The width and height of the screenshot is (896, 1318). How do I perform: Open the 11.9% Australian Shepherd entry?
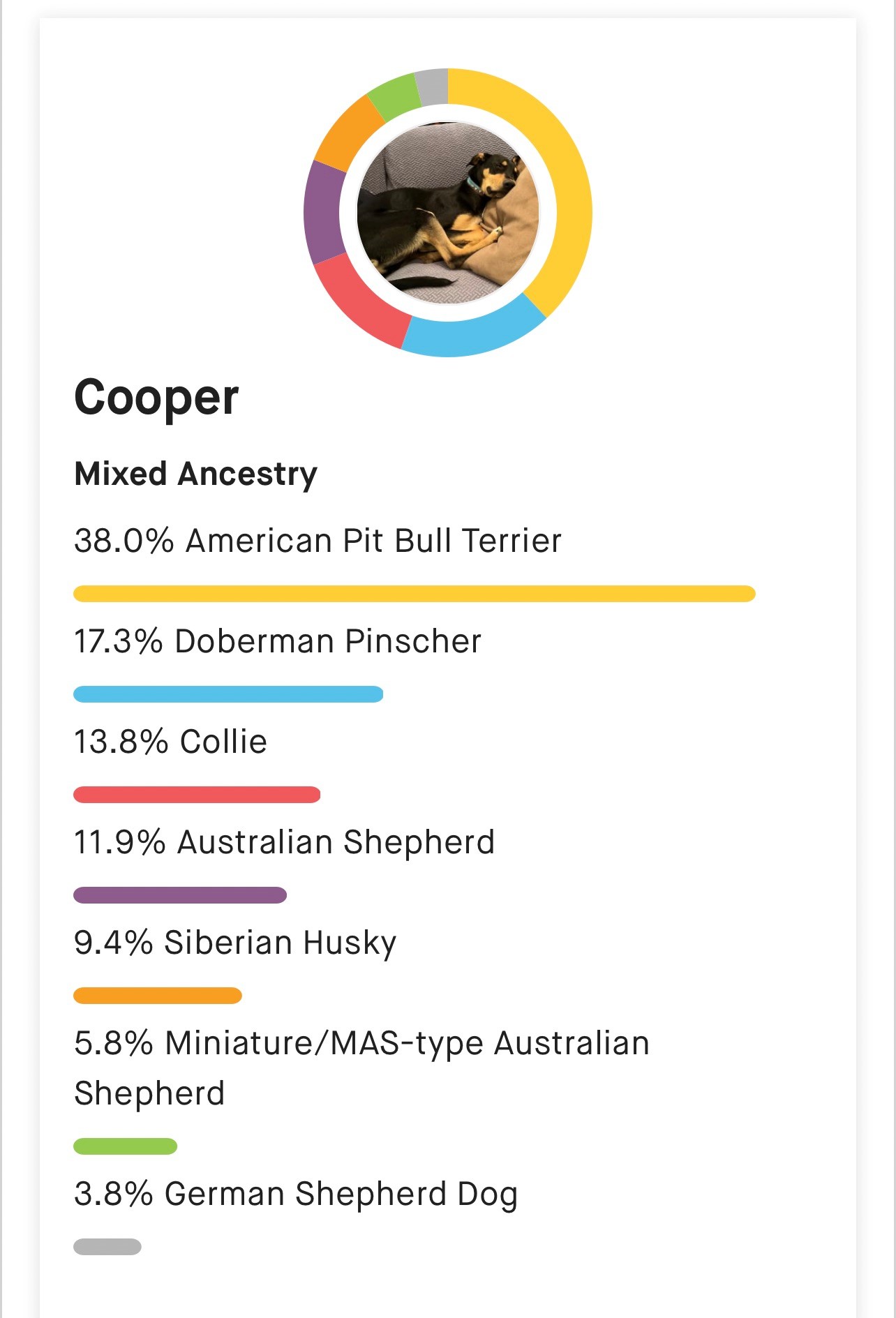pyautogui.click(x=284, y=842)
